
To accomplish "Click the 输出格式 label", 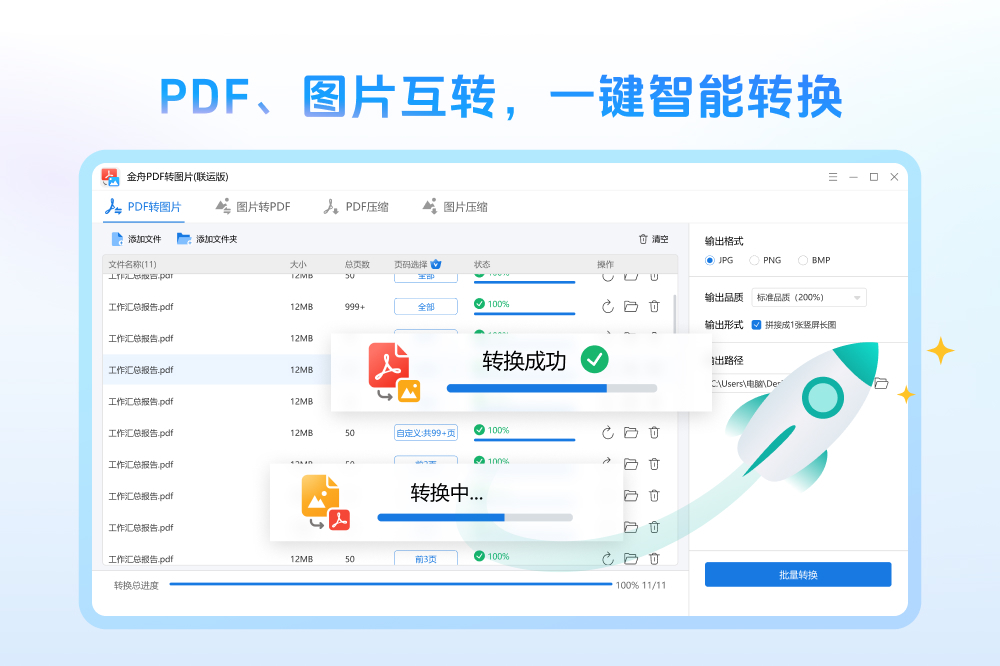I will pyautogui.click(x=724, y=241).
